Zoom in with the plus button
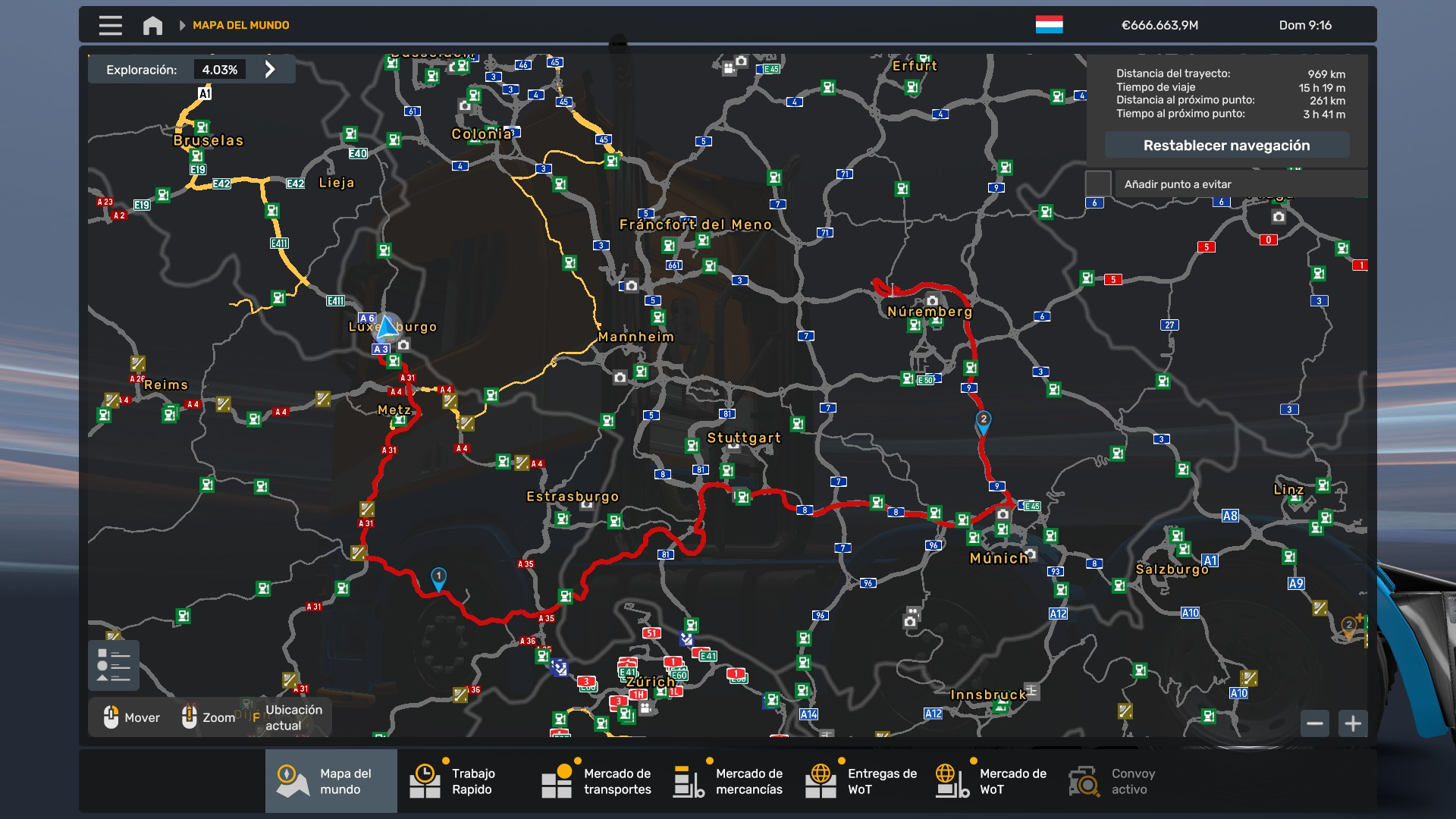 [1353, 723]
